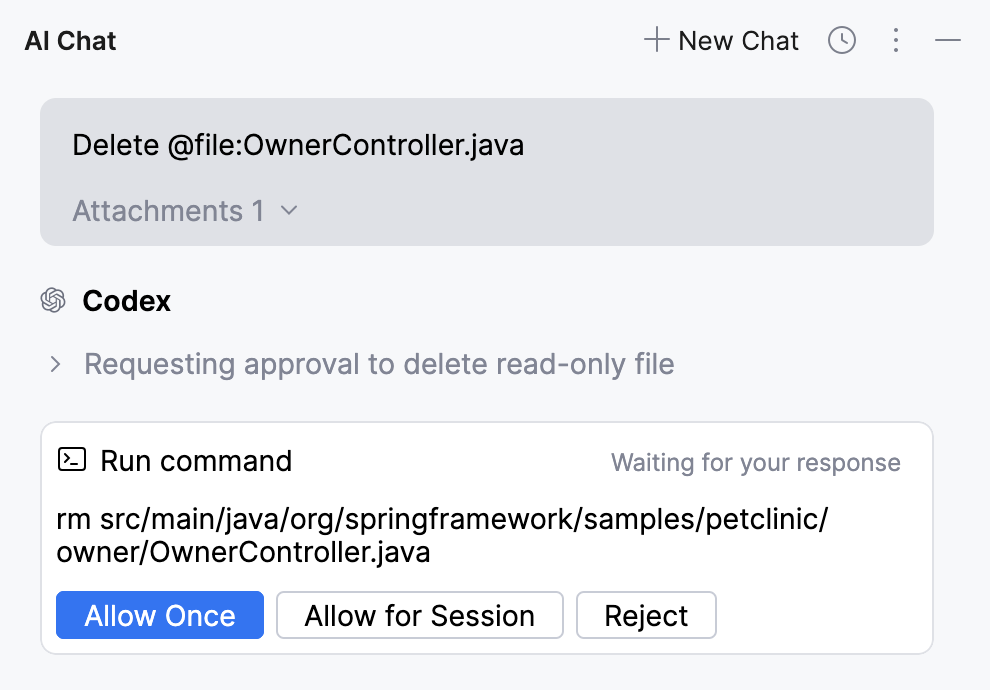Click Allow for Session

419,615
